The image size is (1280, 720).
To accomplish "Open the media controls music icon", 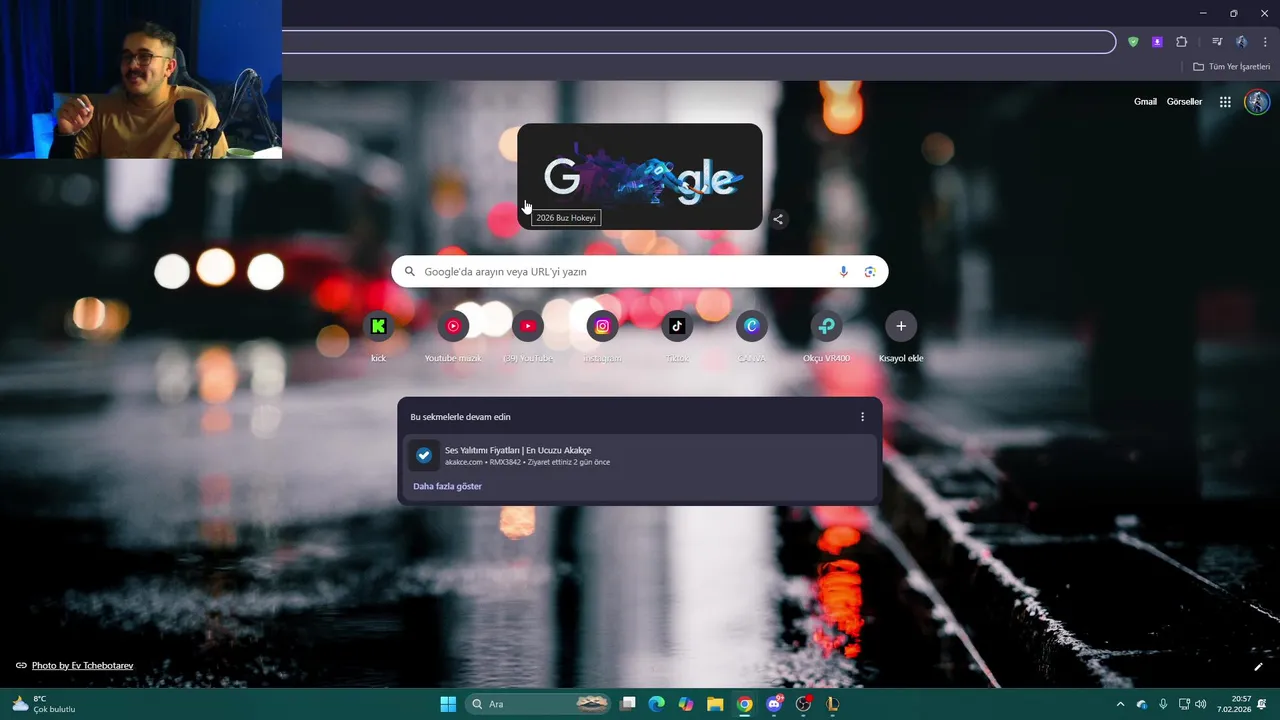I will click(x=1217, y=42).
